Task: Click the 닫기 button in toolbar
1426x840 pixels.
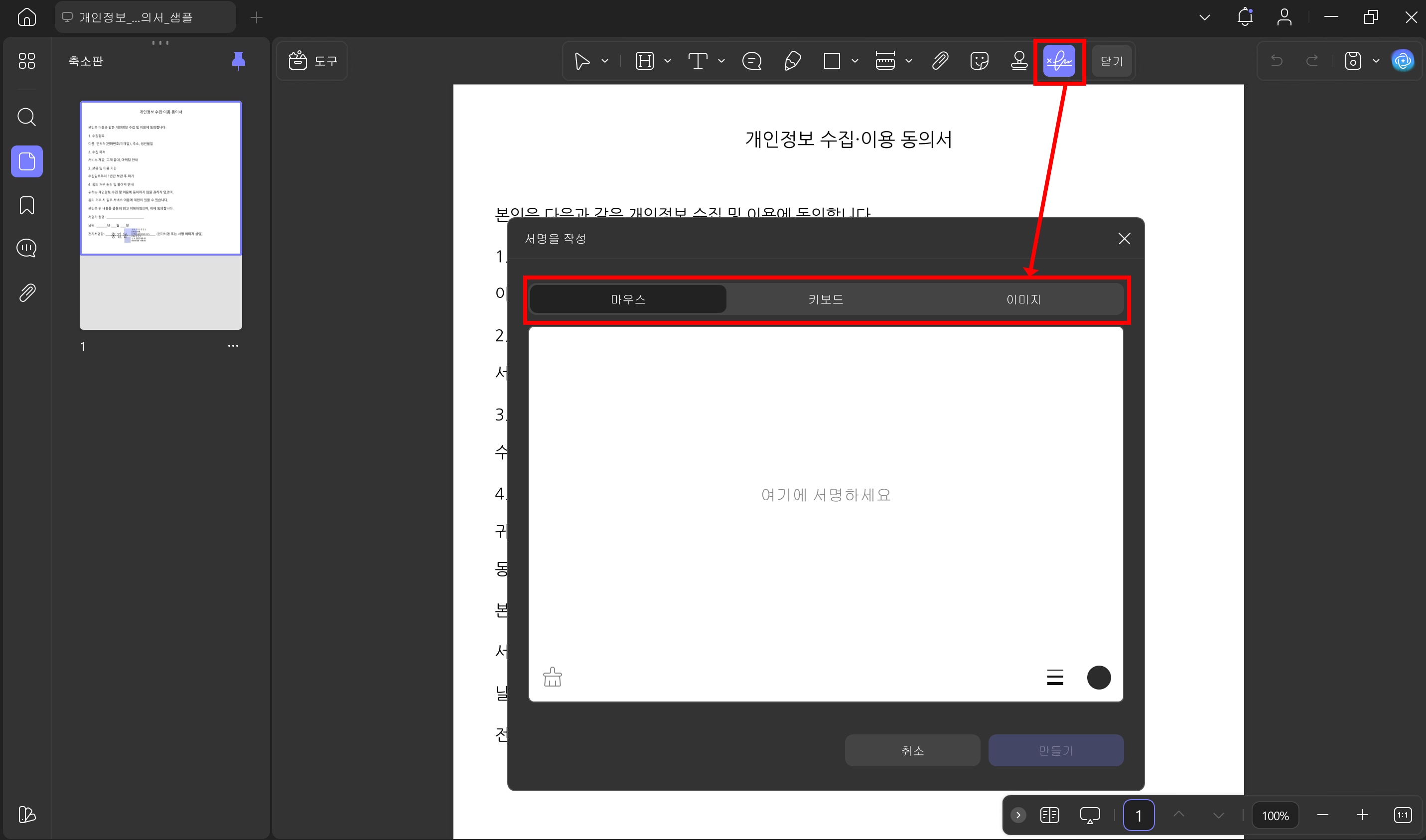Action: pyautogui.click(x=1111, y=61)
